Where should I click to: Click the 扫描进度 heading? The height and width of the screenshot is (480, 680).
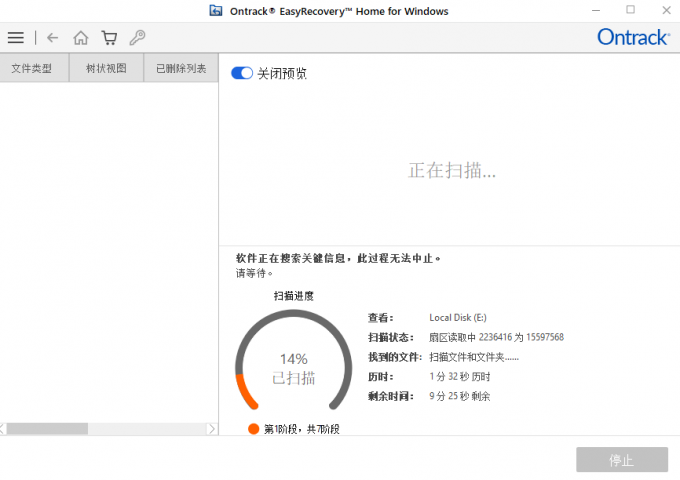pos(294,296)
